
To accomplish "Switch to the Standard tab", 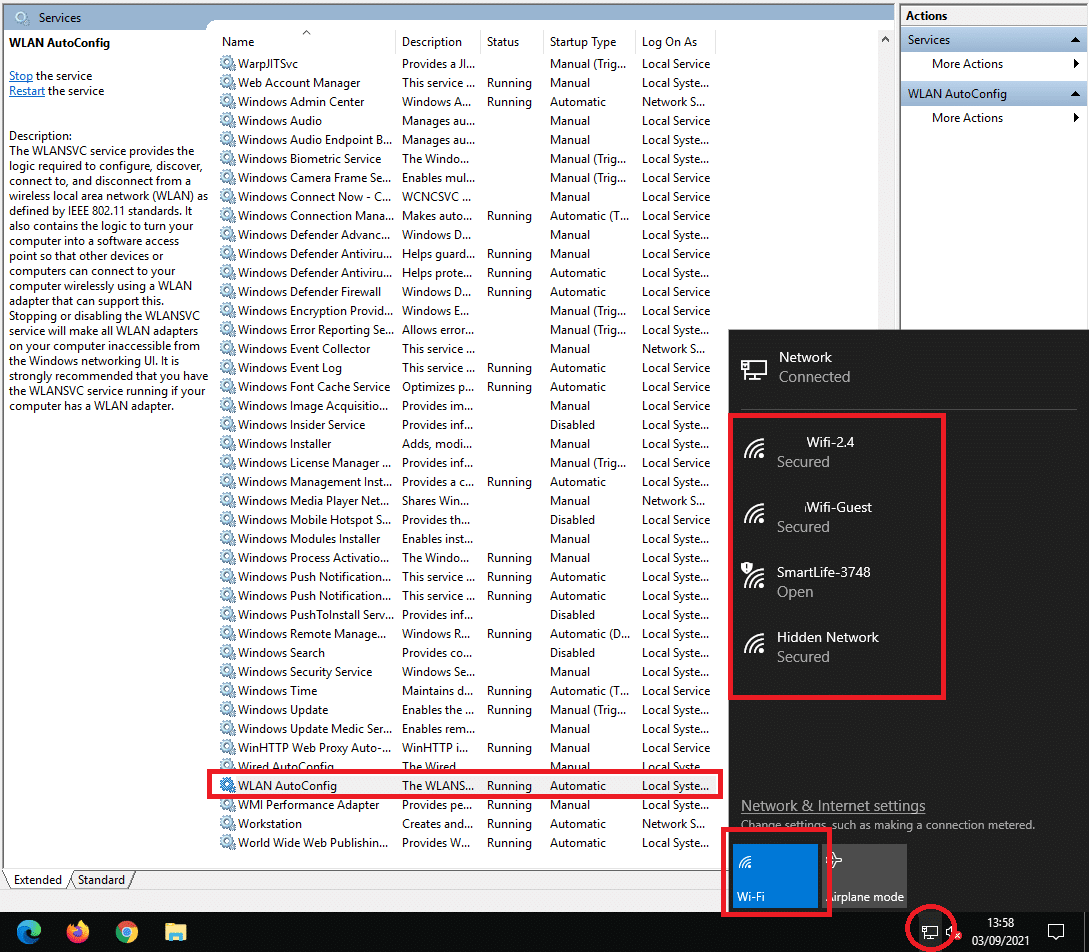I will coord(101,880).
